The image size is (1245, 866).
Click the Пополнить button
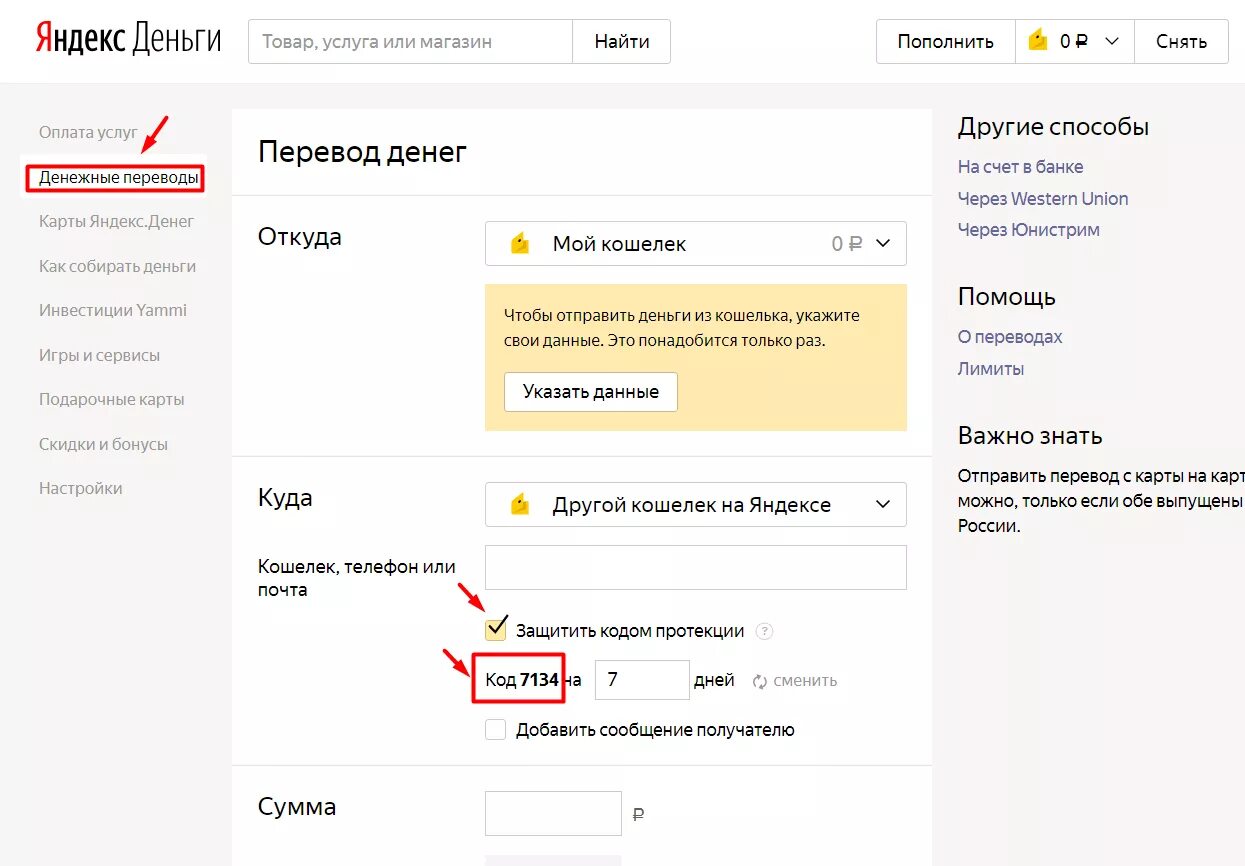click(945, 41)
